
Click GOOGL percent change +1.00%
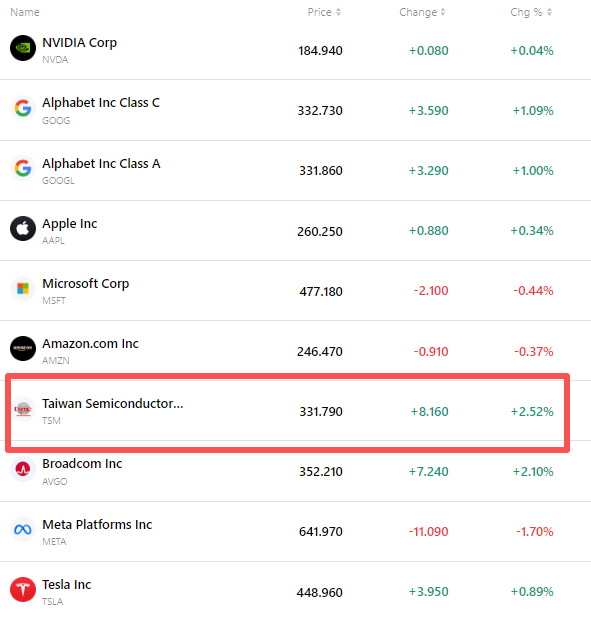pyautogui.click(x=533, y=171)
